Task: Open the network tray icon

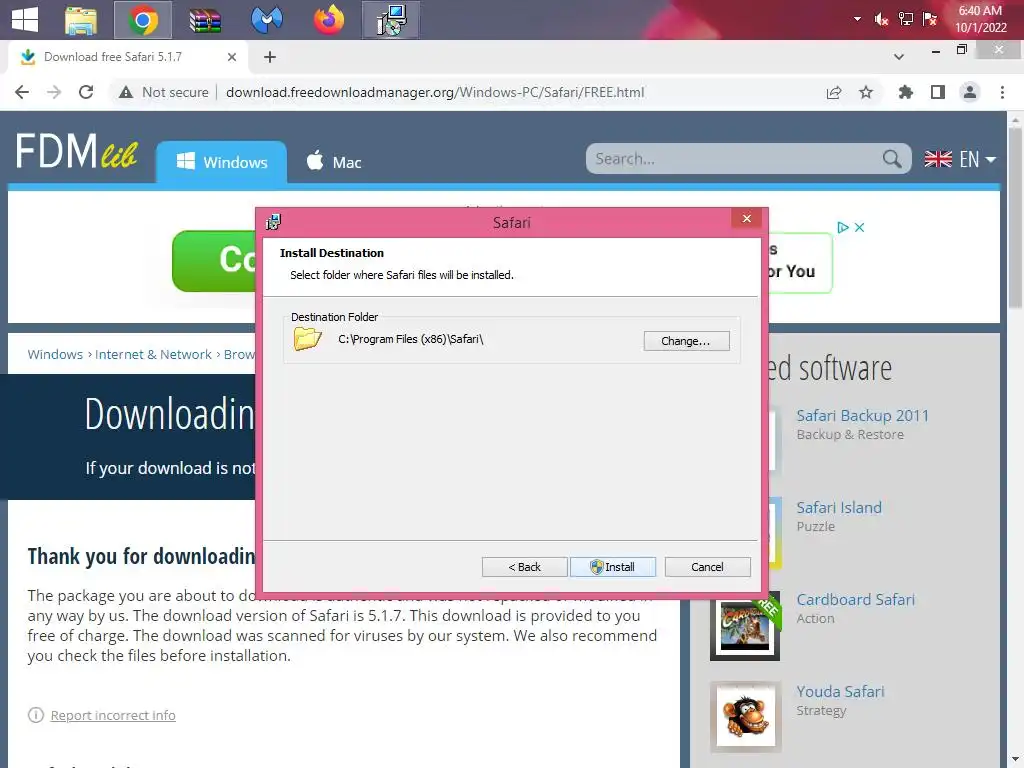Action: click(905, 19)
